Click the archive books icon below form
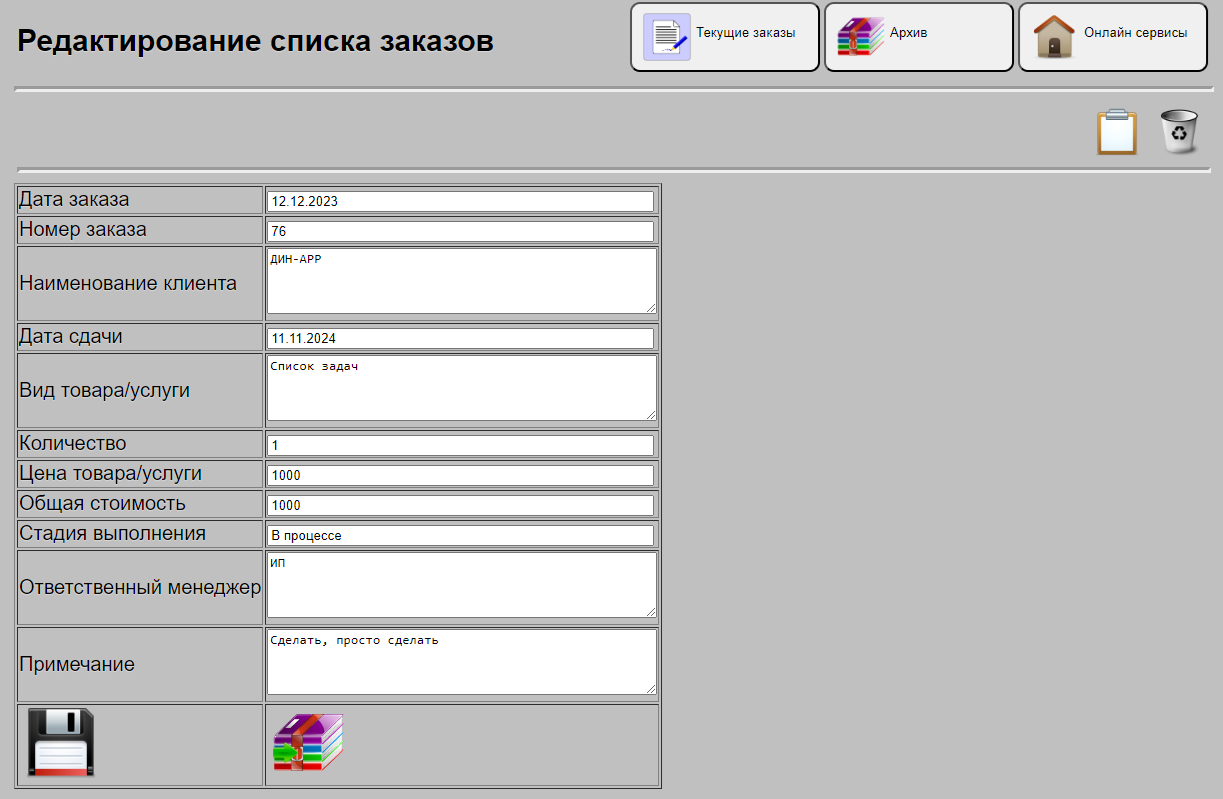 click(308, 742)
